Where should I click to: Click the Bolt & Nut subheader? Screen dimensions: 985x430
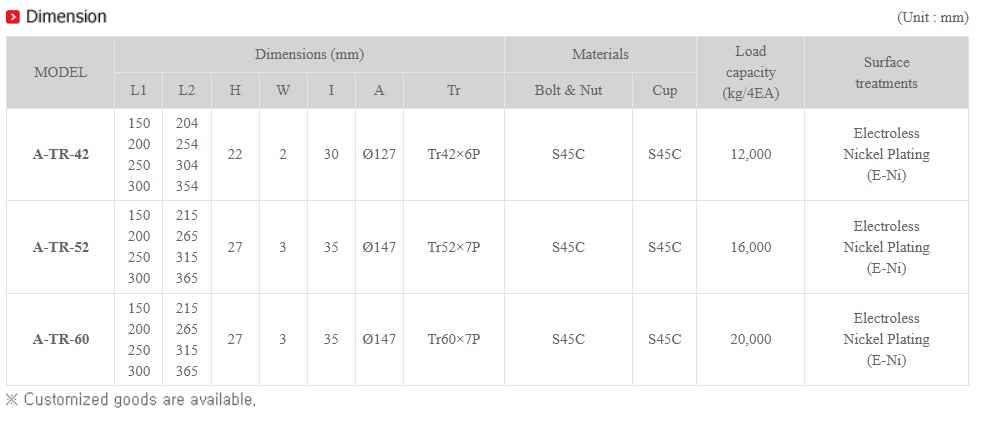click(x=569, y=90)
